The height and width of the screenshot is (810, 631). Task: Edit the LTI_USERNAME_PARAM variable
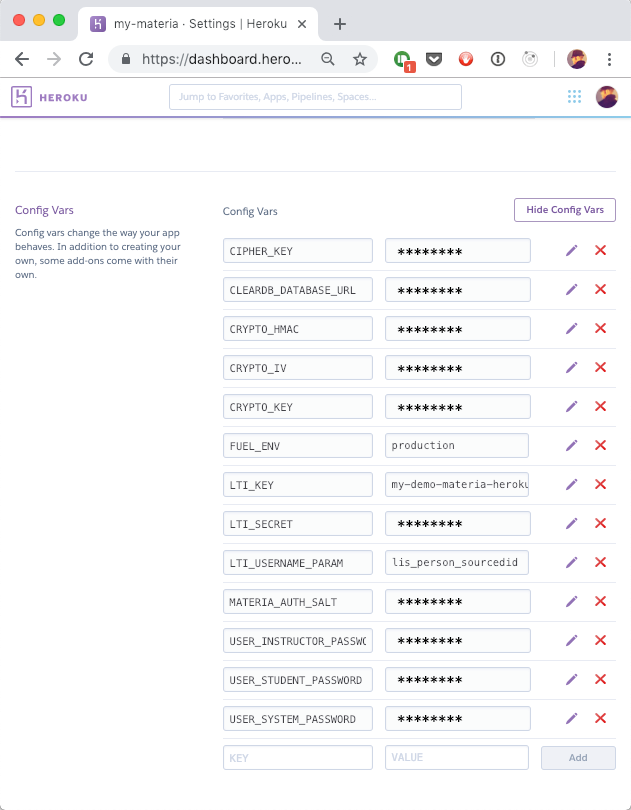[x=571, y=563]
